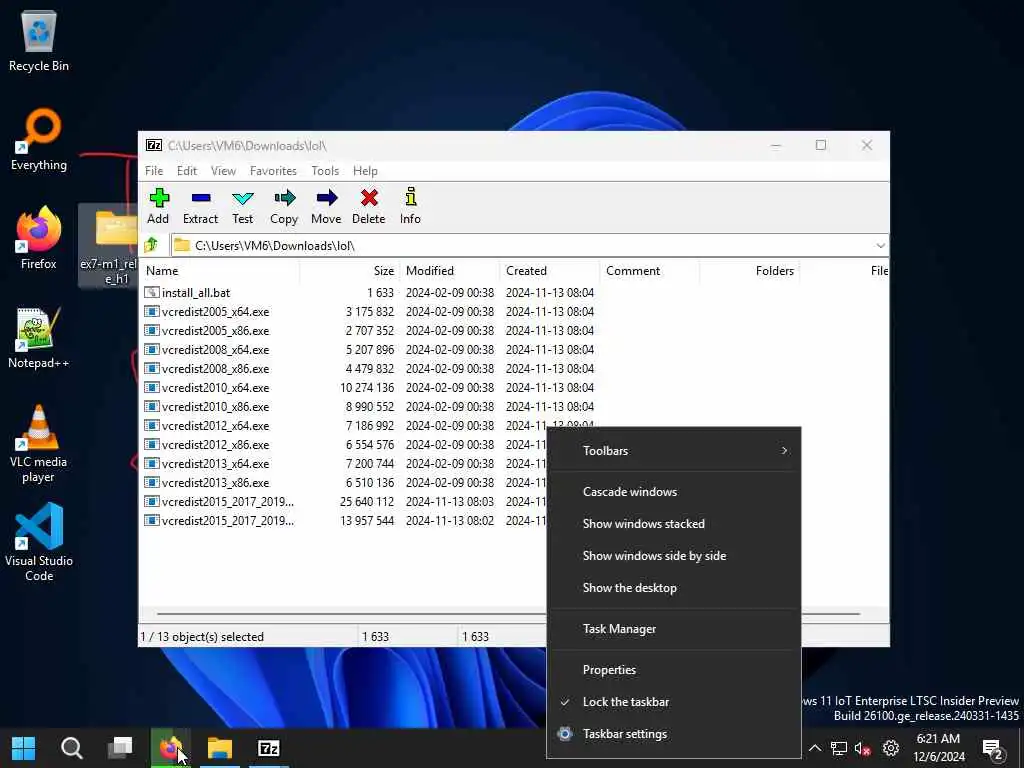Image resolution: width=1024 pixels, height=768 pixels.
Task: Open the taskbar clock and date
Action: coord(938,748)
